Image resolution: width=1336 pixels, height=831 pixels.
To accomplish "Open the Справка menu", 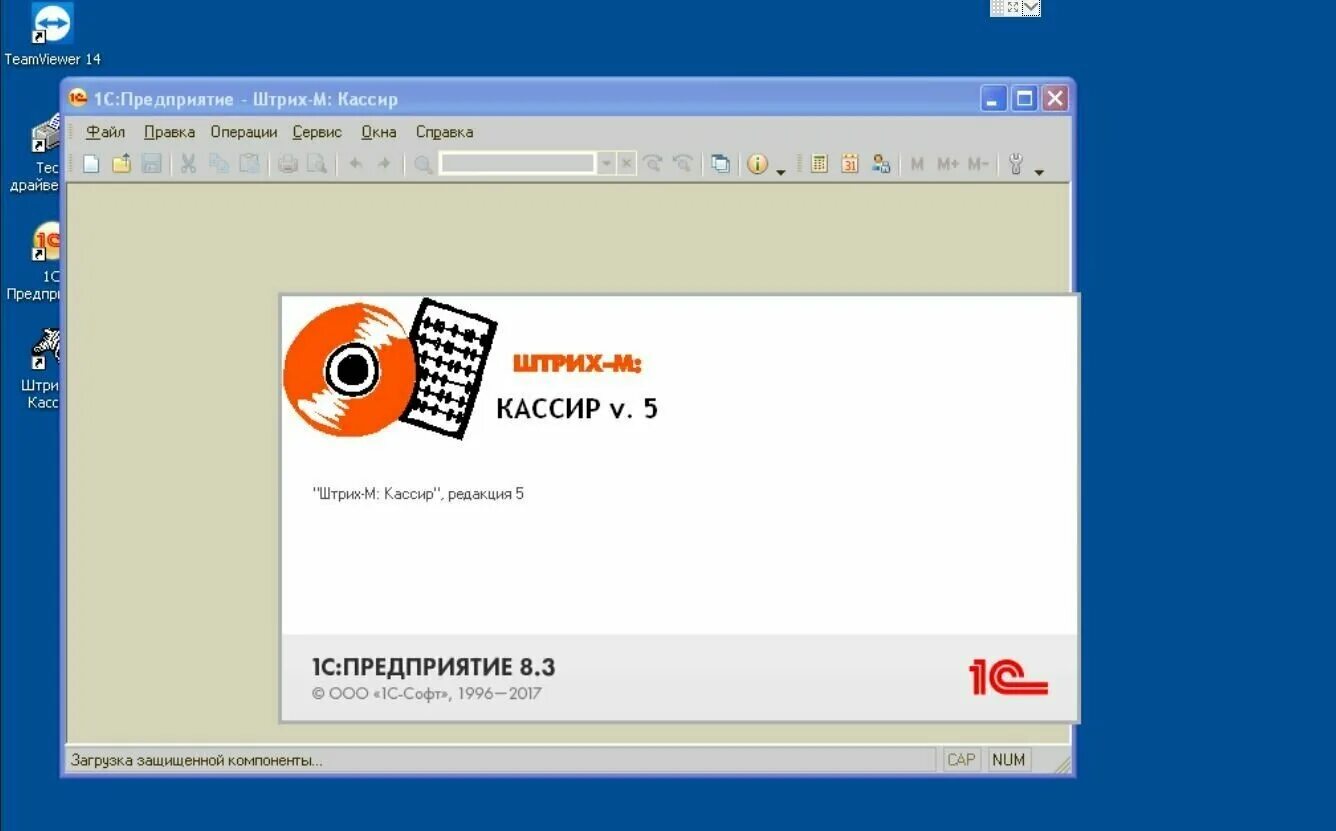I will coord(444,132).
